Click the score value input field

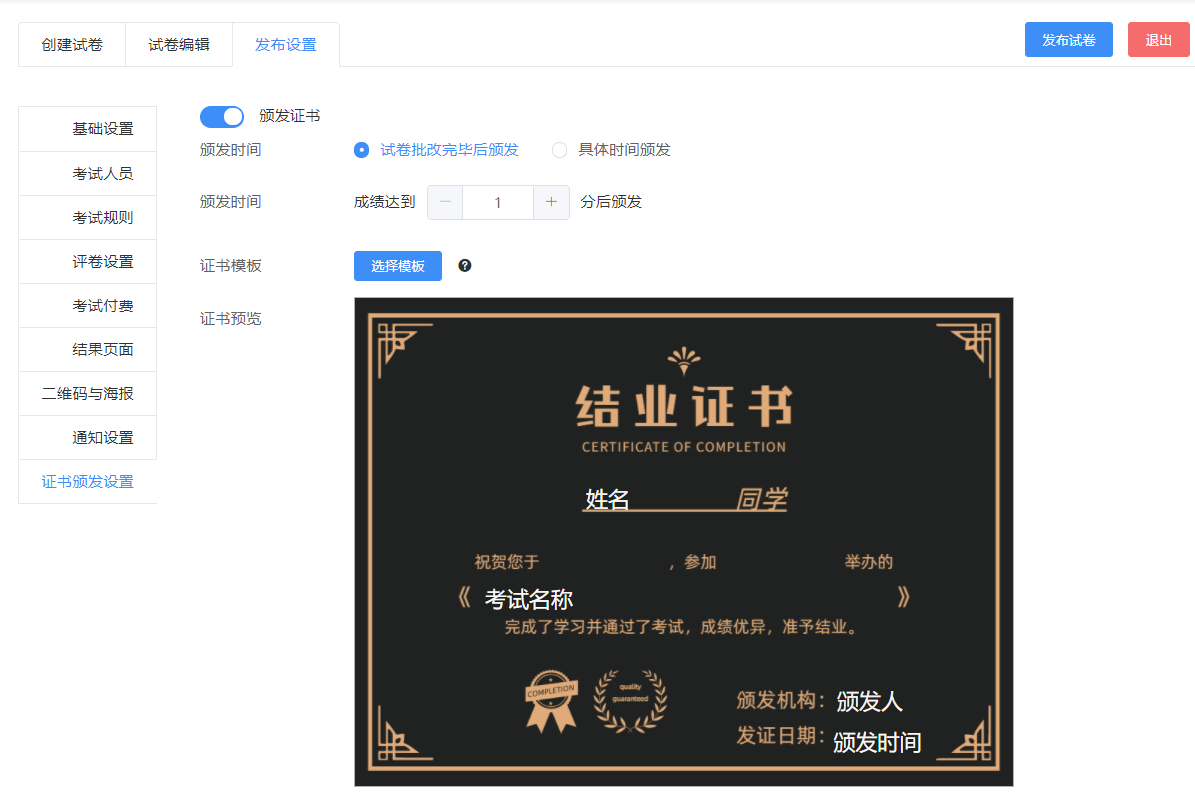[498, 202]
